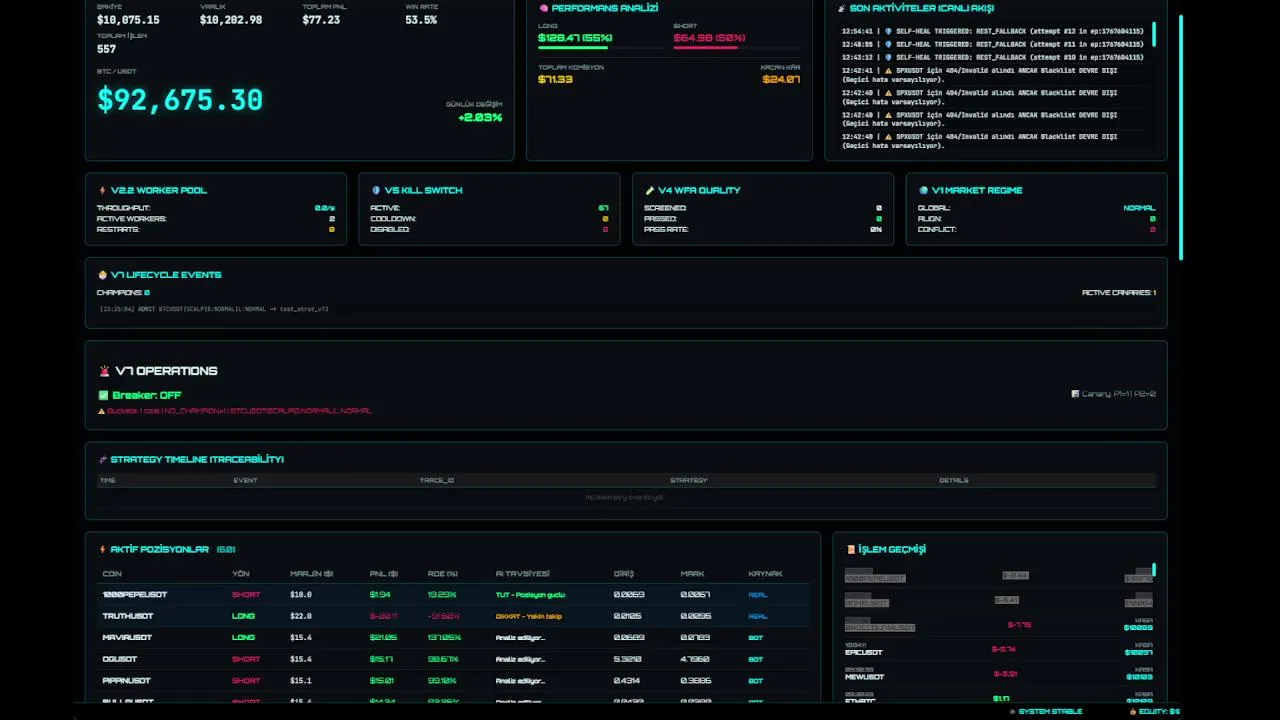The width and height of the screenshot is (1280, 720).
Task: Click the EPICUSDT trade history entry
Action: (x=999, y=649)
